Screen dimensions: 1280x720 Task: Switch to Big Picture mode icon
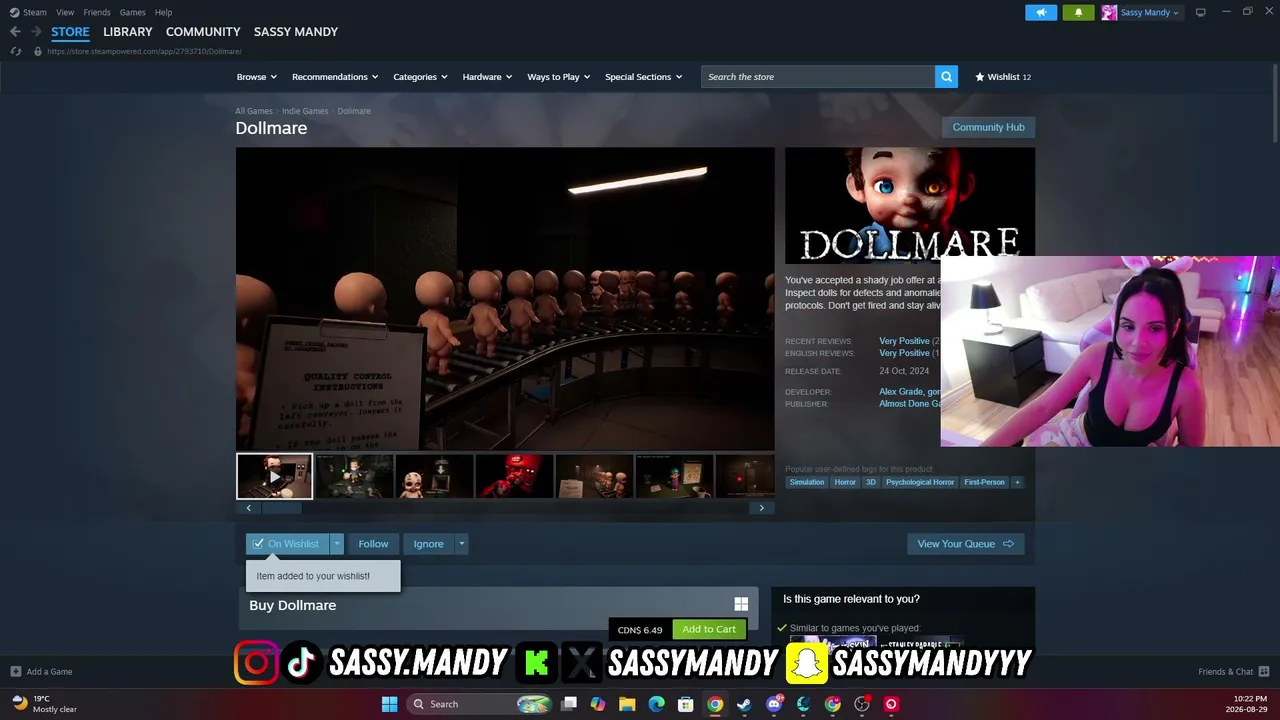click(x=1200, y=12)
